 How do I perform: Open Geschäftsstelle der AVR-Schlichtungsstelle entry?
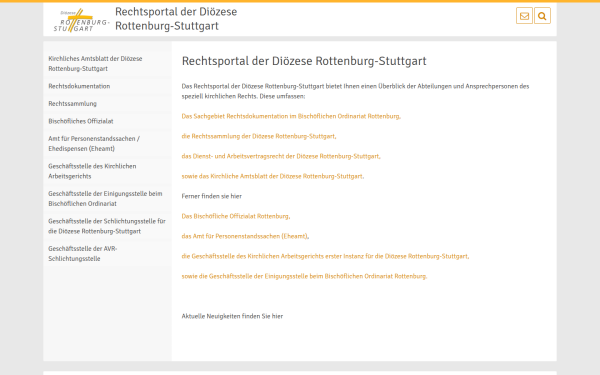coord(108,254)
